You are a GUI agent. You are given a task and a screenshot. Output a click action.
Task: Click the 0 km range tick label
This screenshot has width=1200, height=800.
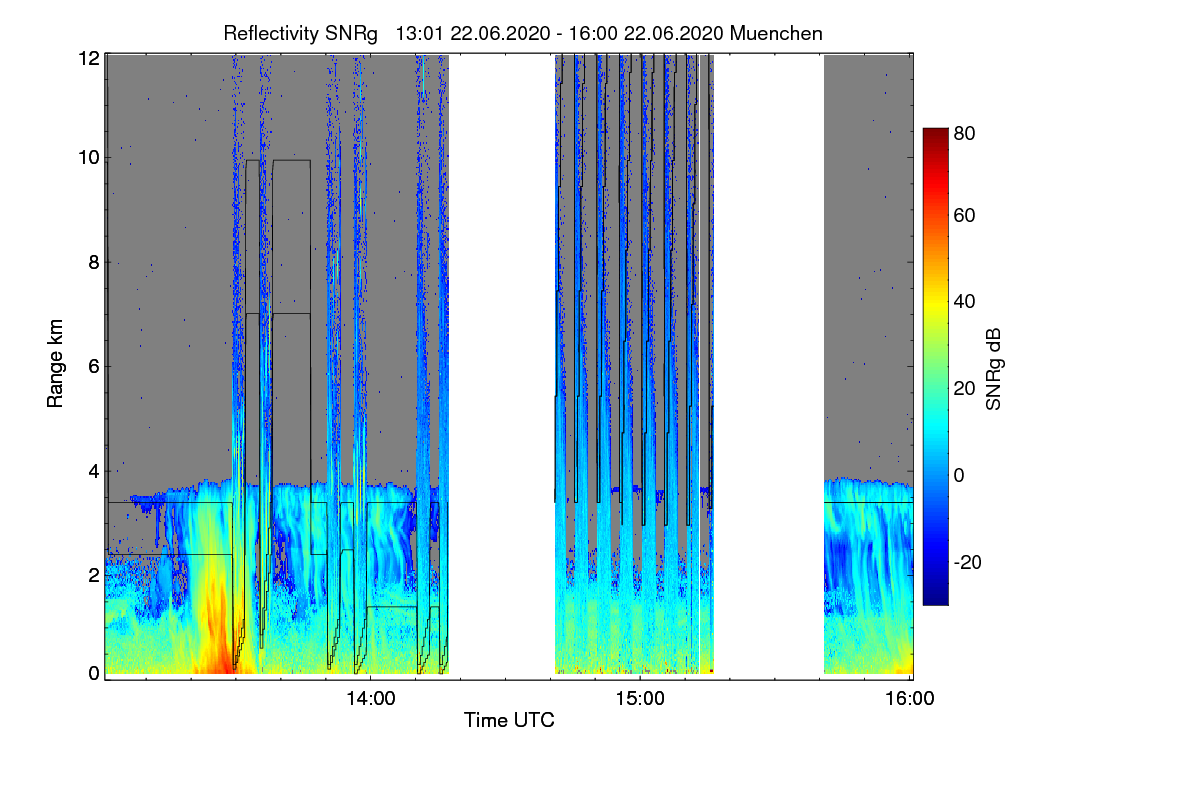(94, 673)
